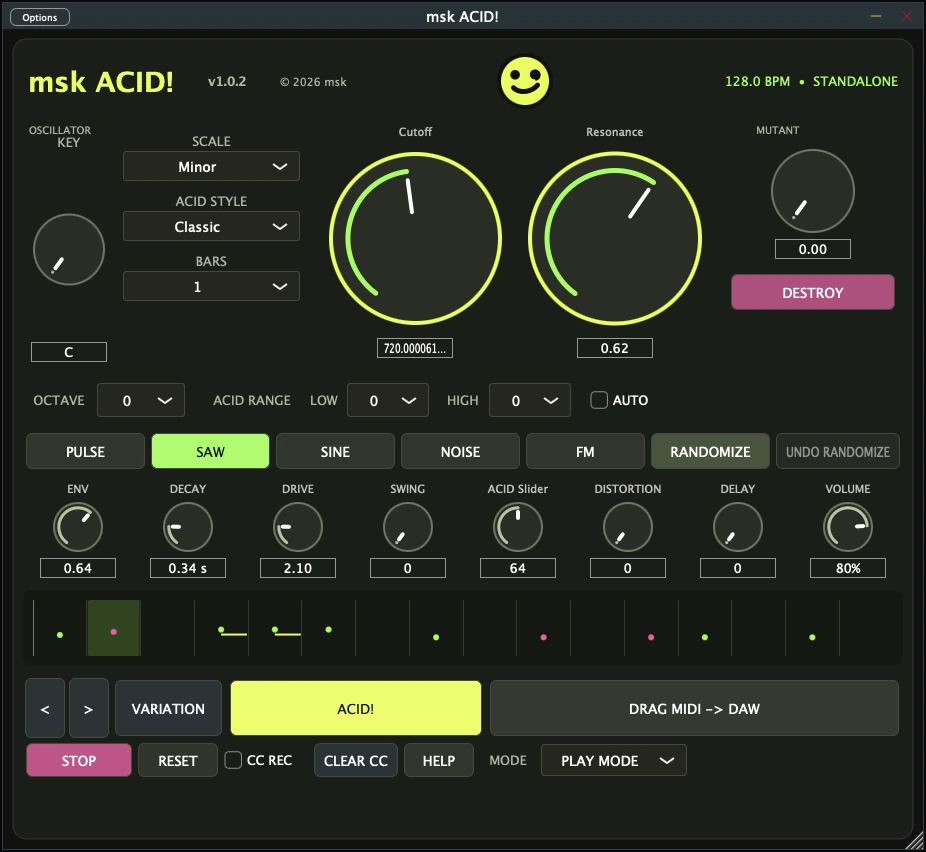This screenshot has height=852, width=926.
Task: Click the first sequencer step note
Action: click(x=60, y=635)
